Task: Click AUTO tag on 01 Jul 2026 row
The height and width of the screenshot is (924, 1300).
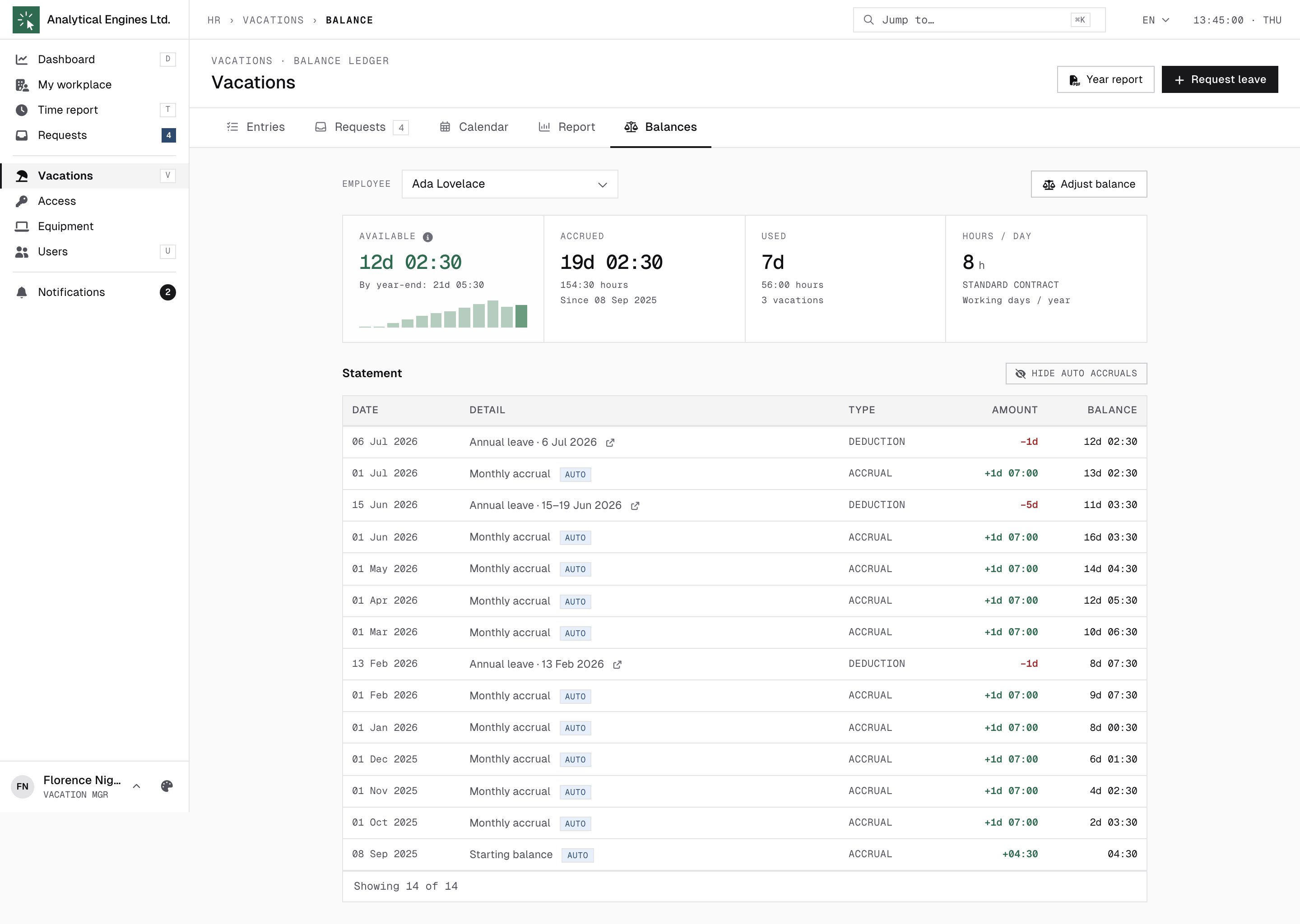Action: [575, 475]
